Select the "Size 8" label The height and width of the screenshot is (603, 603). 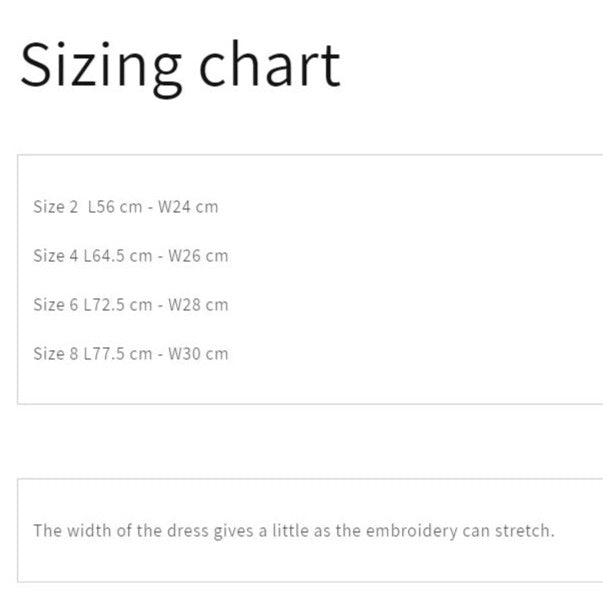tap(55, 353)
